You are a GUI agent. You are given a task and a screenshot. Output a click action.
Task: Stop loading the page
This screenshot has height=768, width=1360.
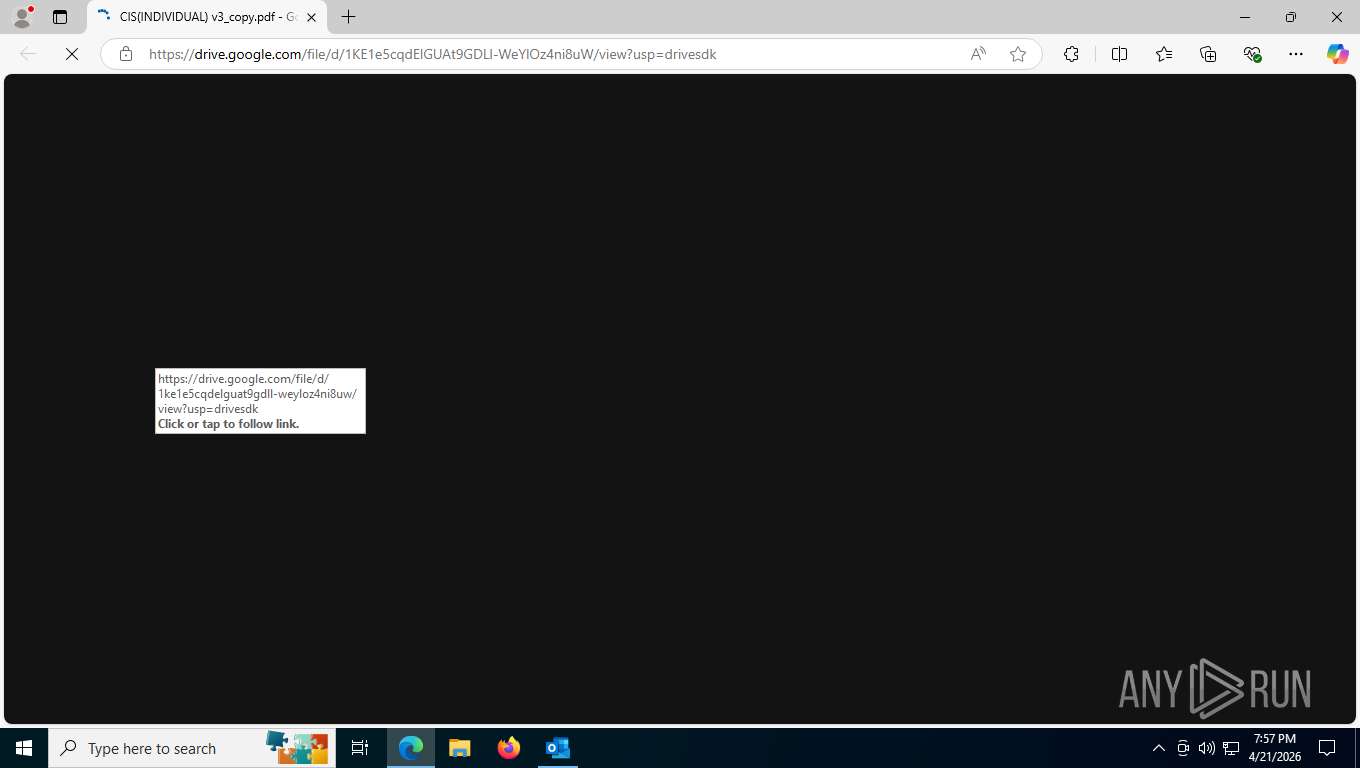(72, 54)
